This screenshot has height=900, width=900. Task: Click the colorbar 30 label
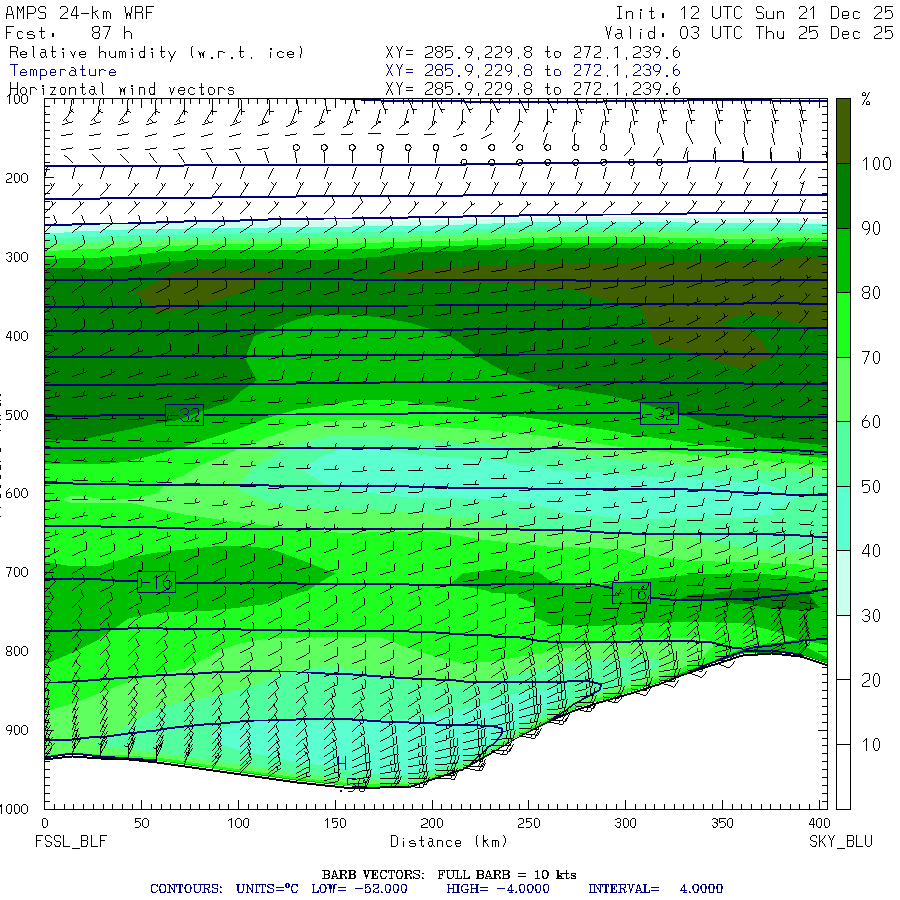871,616
